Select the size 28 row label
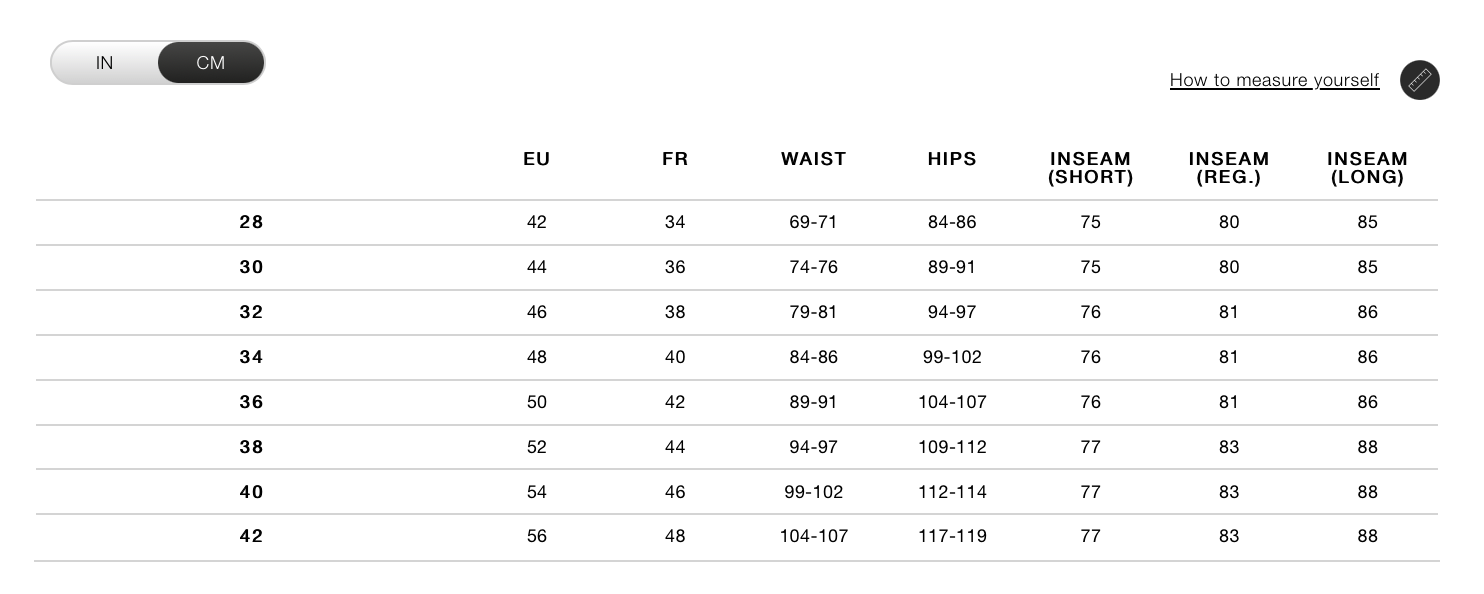The image size is (1484, 594). pyautogui.click(x=251, y=222)
